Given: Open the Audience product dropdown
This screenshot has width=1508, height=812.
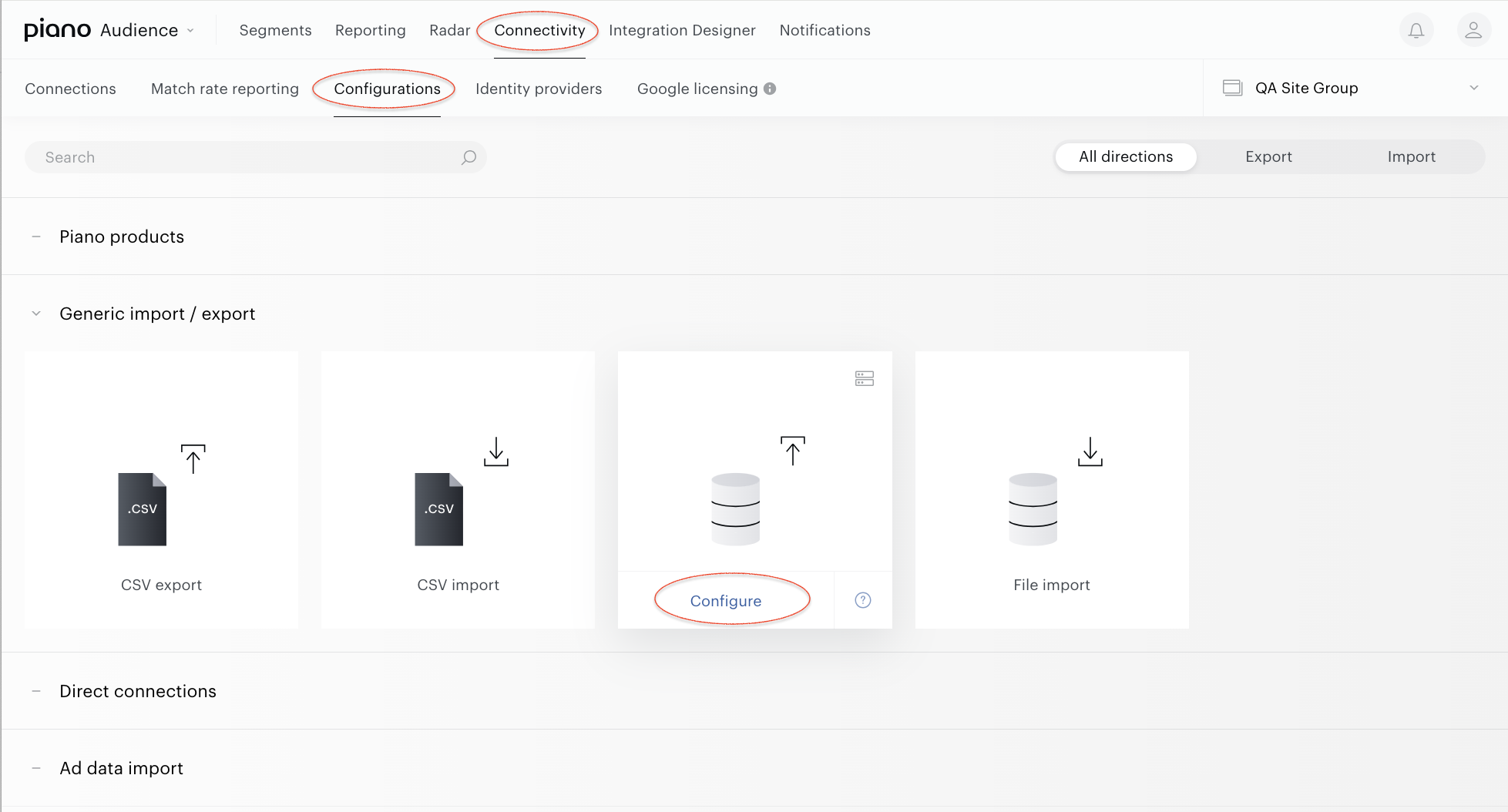Looking at the screenshot, I should pyautogui.click(x=147, y=30).
